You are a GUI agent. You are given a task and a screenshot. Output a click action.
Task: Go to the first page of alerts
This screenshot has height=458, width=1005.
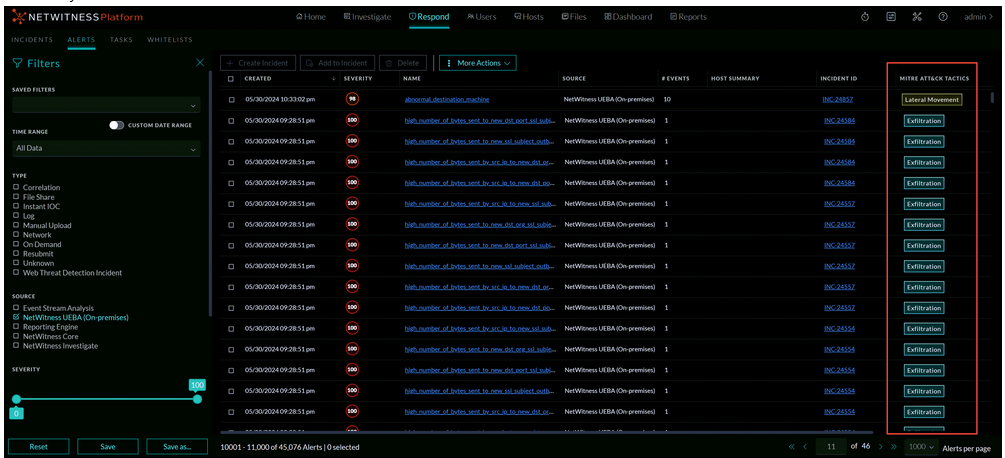pos(792,446)
